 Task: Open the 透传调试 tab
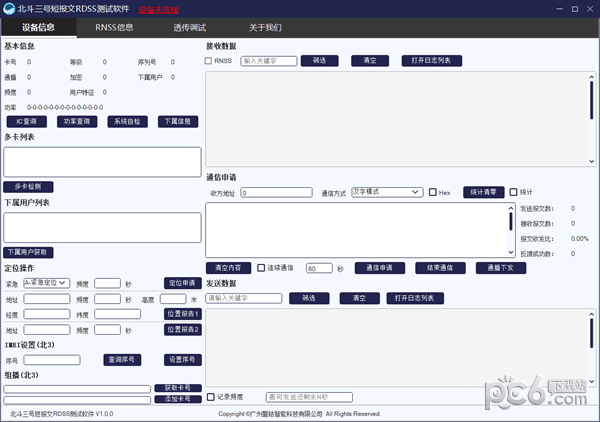190,27
